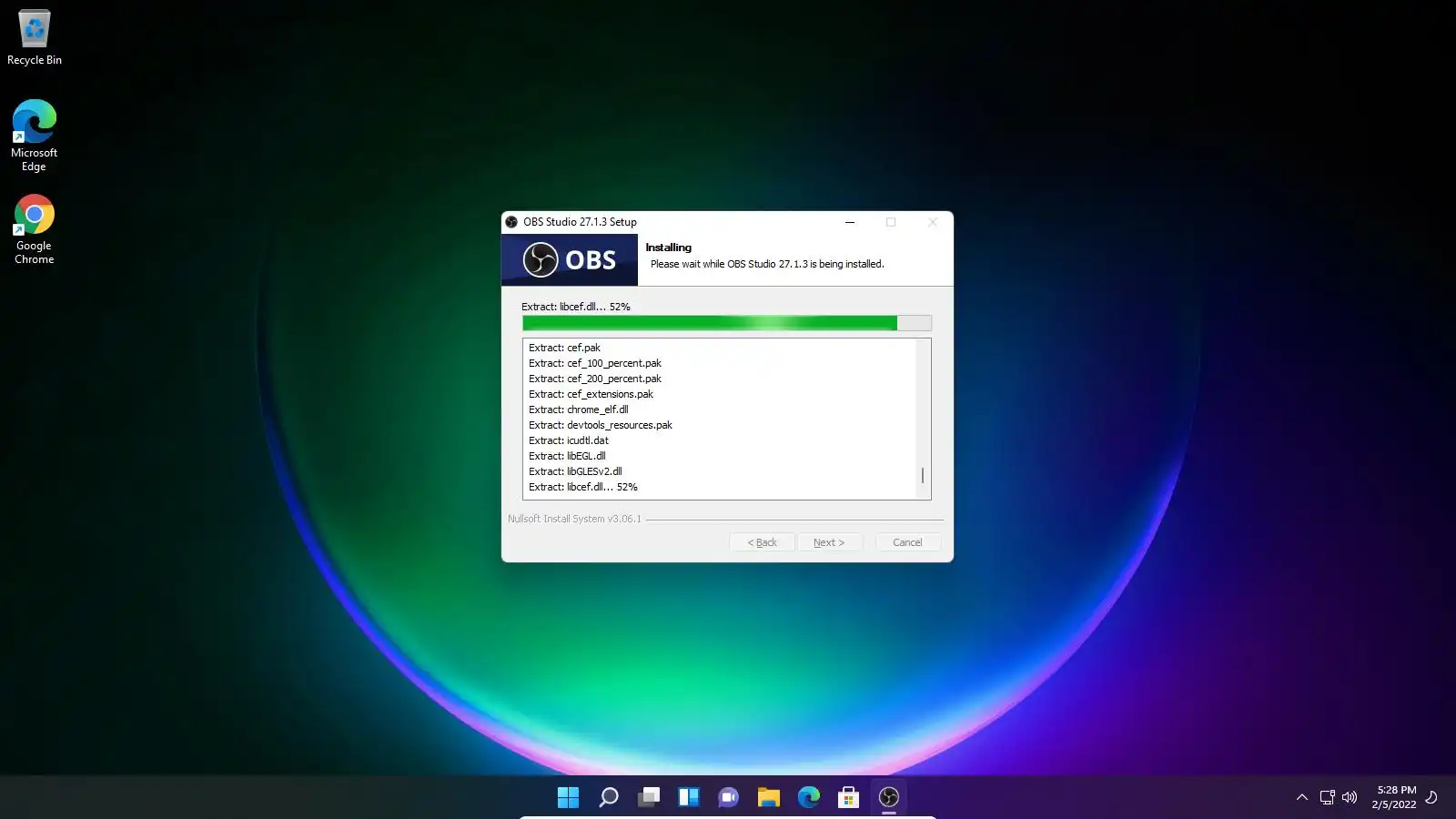Click the 'OBS Studio 27.1.3 Setup' window title
The height and width of the screenshot is (819, 1456).
tap(580, 222)
